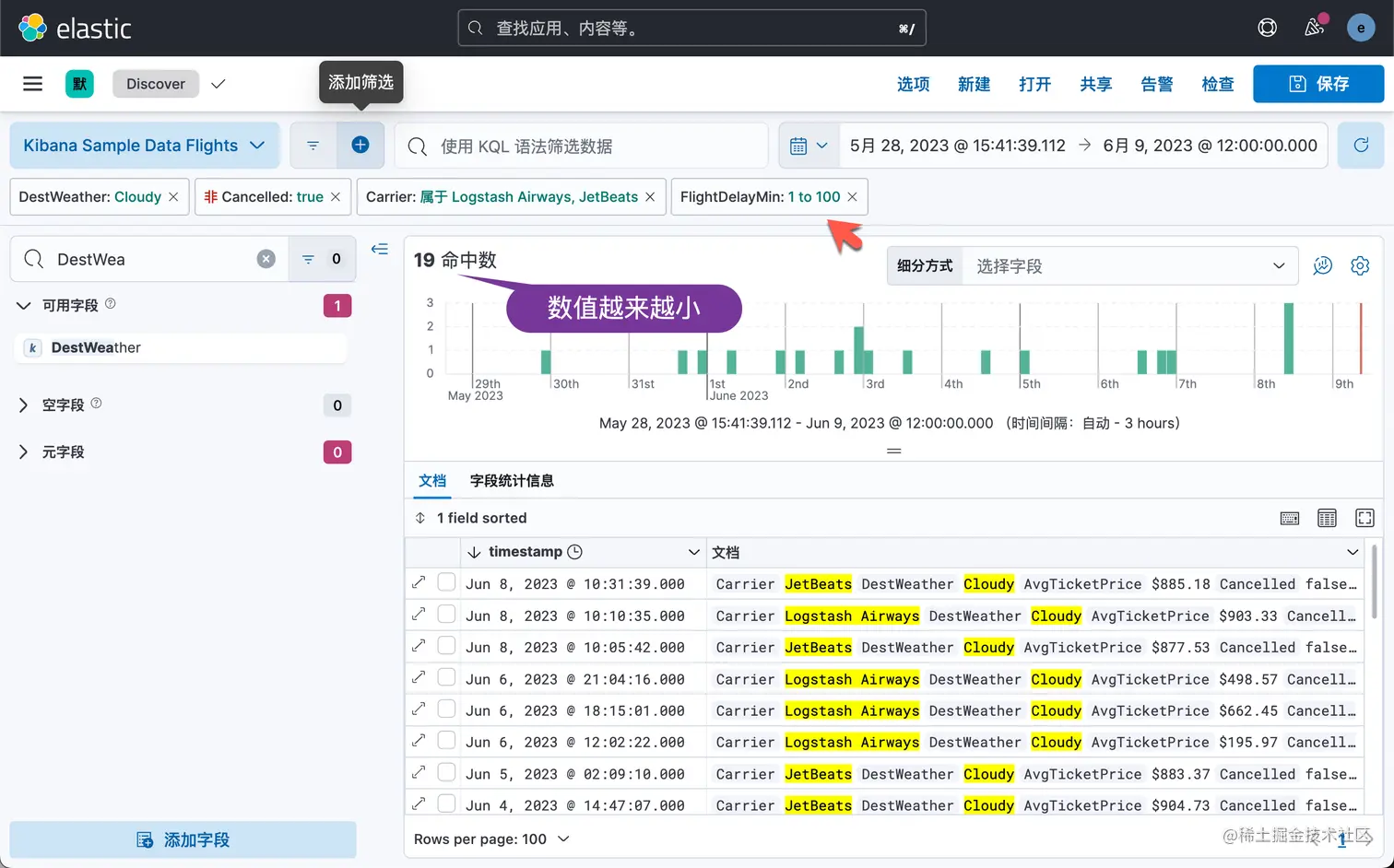This screenshot has height=868, width=1394.
Task: Select the Jun 8 10:10:35 row checkbox
Action: pyautogui.click(x=446, y=614)
